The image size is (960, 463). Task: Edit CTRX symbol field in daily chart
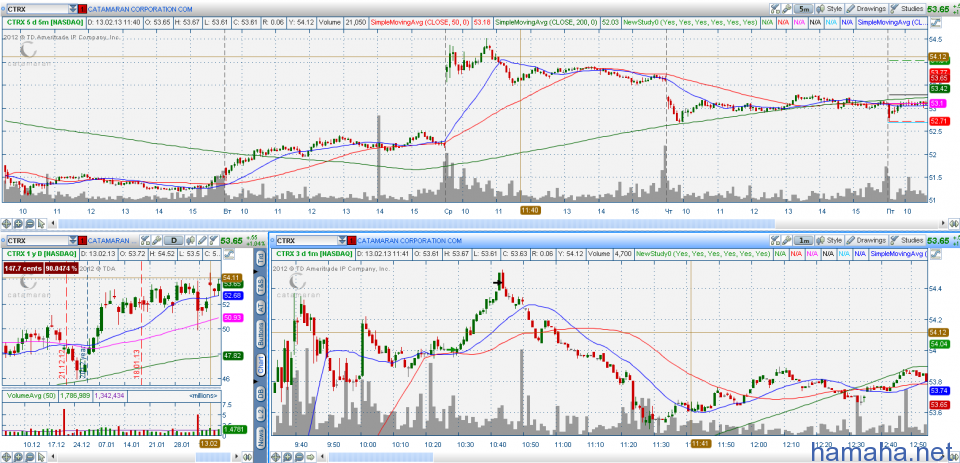pyautogui.click(x=37, y=241)
